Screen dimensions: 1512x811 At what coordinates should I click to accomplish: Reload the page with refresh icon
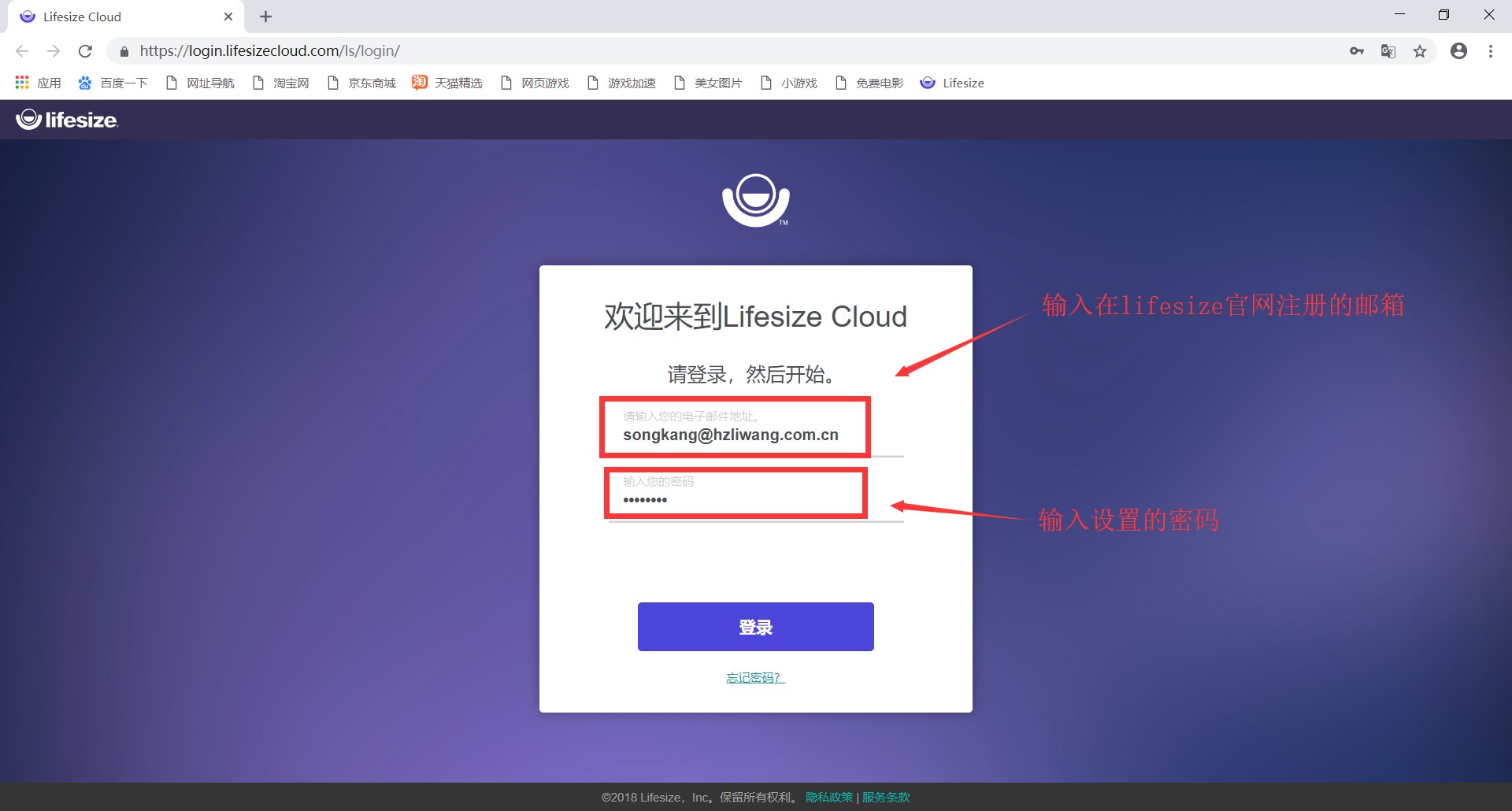(x=85, y=51)
